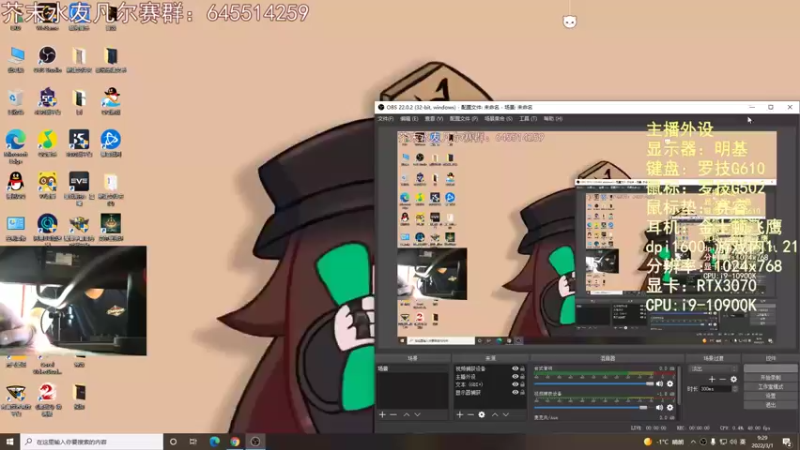
Task: Hide the 主播外设 source with its eye
Action: (515, 377)
